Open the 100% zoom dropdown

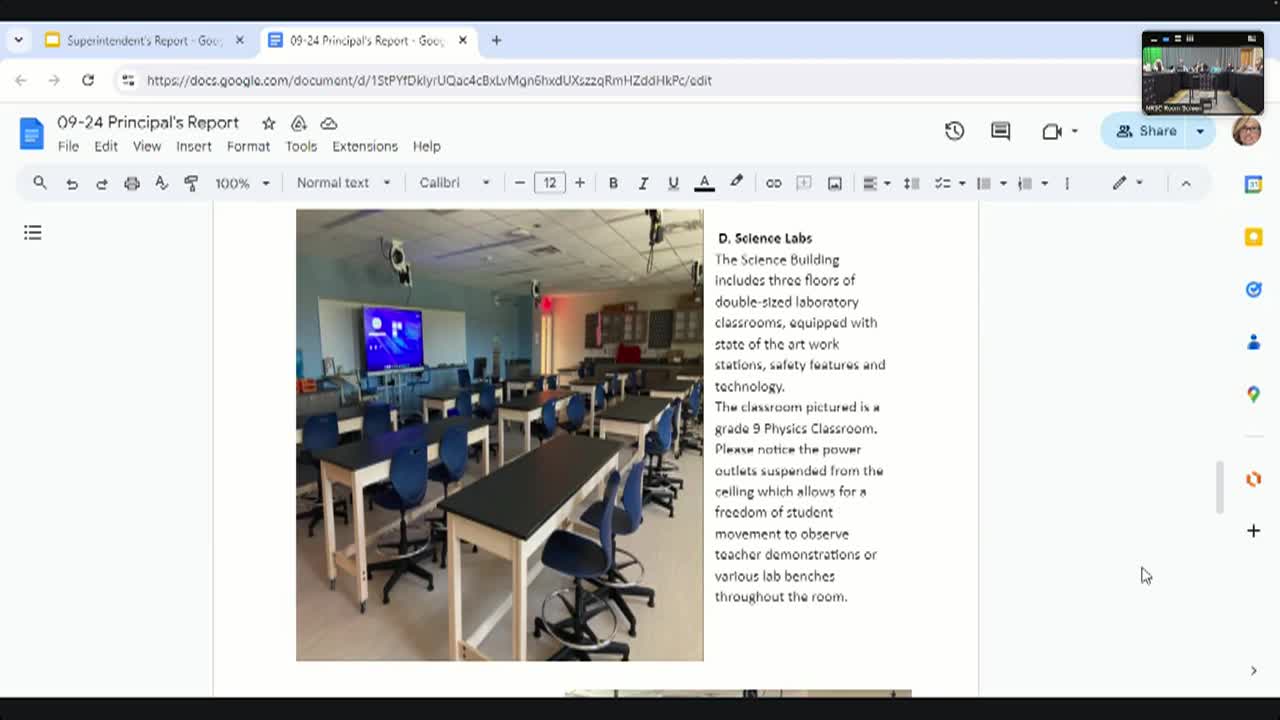point(242,183)
